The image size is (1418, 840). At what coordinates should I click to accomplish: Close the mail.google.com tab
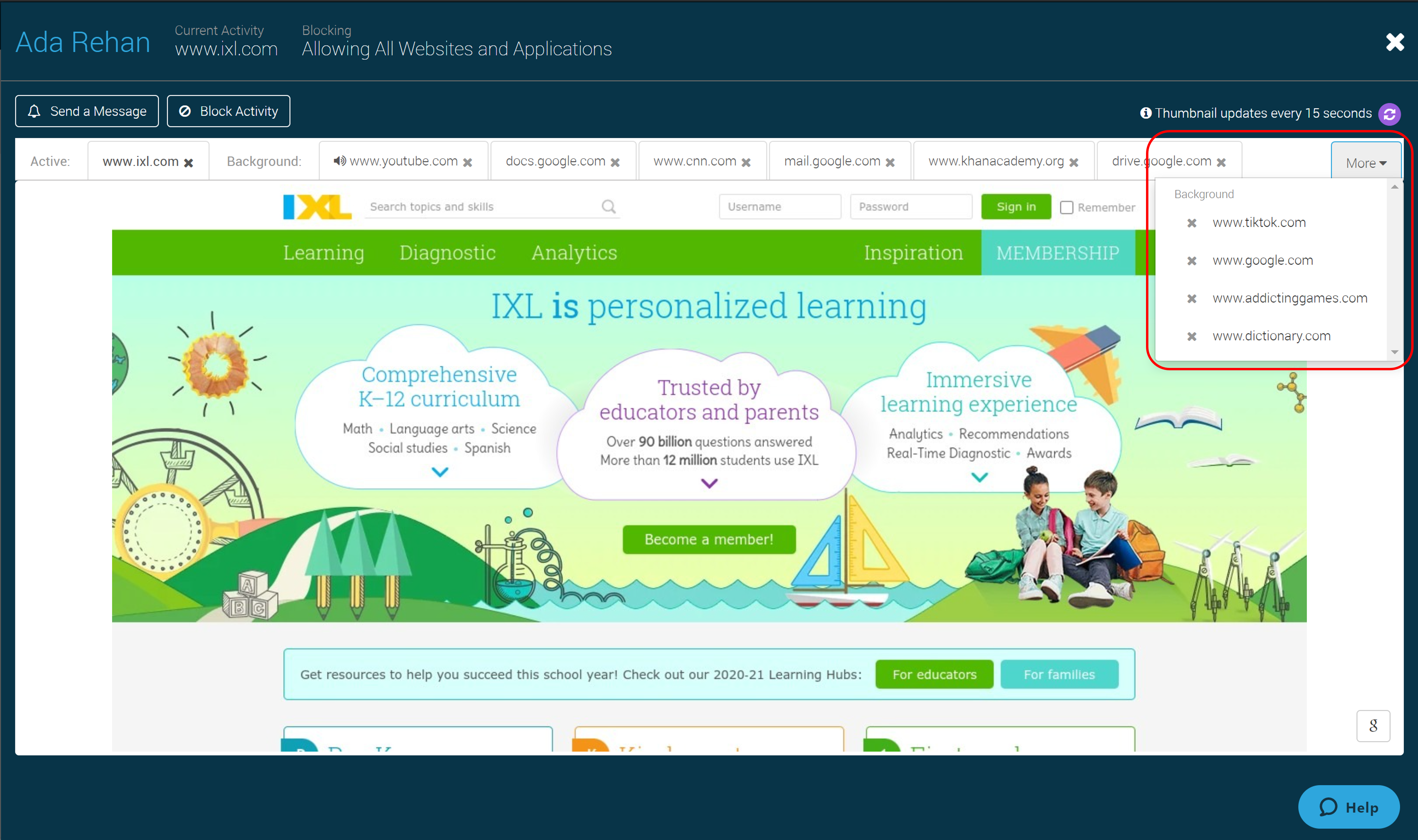point(890,163)
